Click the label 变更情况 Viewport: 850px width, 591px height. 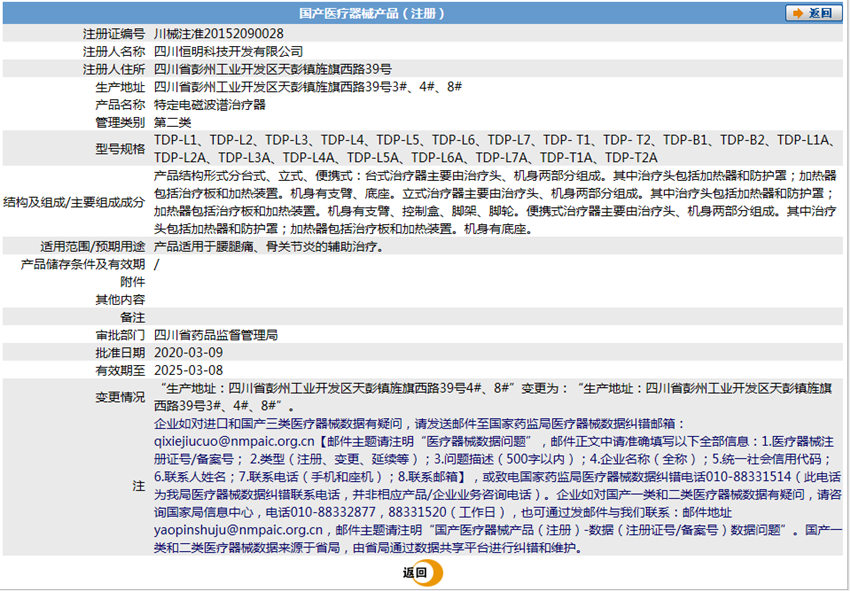[x=120, y=397]
